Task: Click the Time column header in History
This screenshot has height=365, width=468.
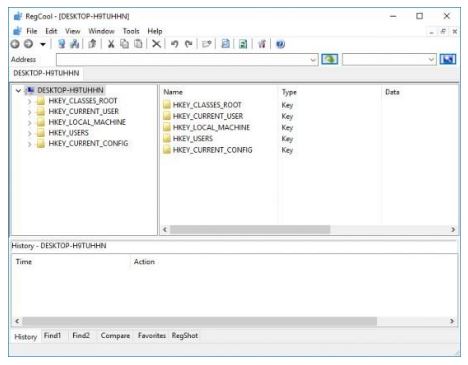Action: [x=24, y=262]
